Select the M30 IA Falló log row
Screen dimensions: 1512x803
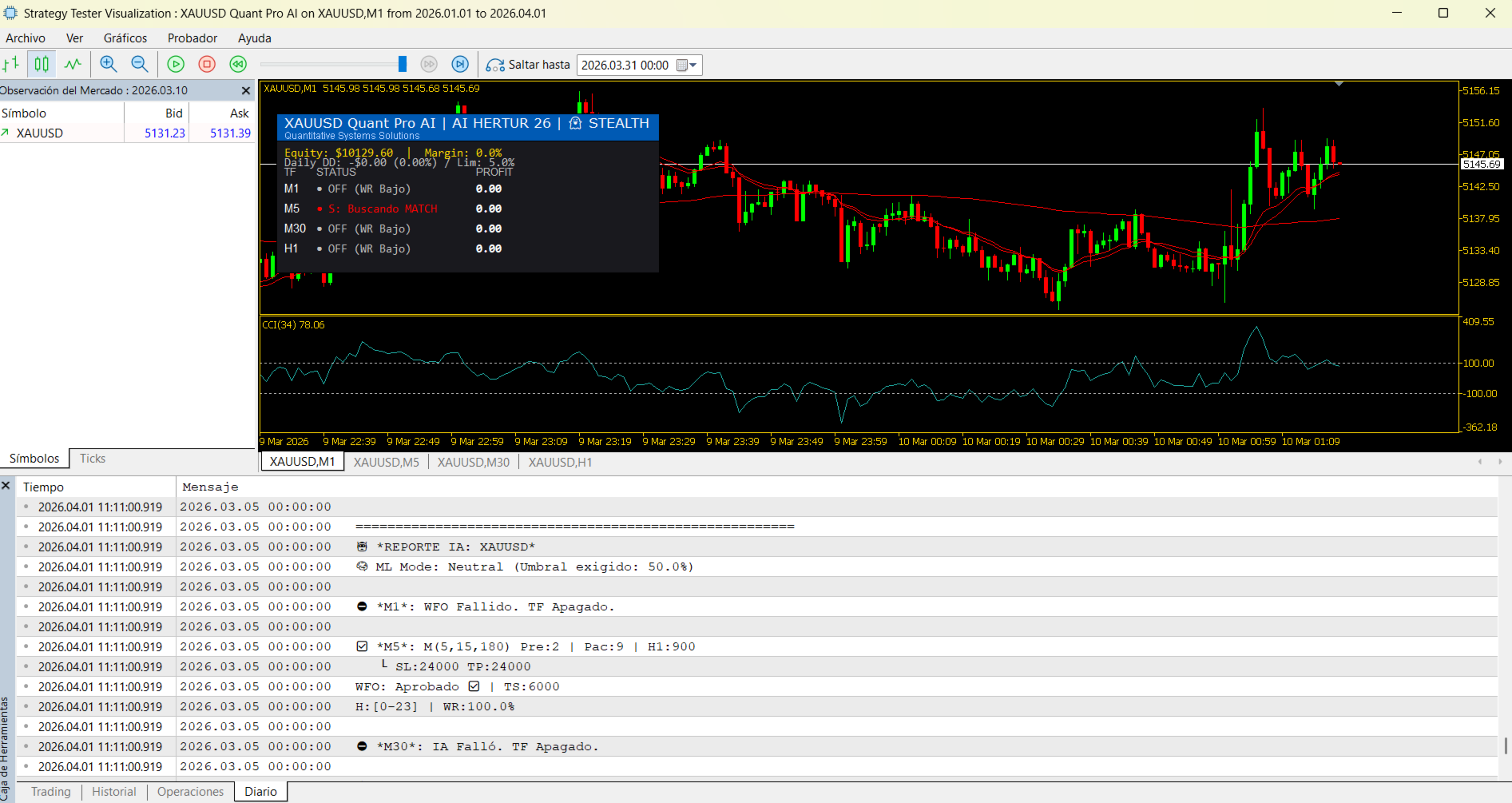757,746
